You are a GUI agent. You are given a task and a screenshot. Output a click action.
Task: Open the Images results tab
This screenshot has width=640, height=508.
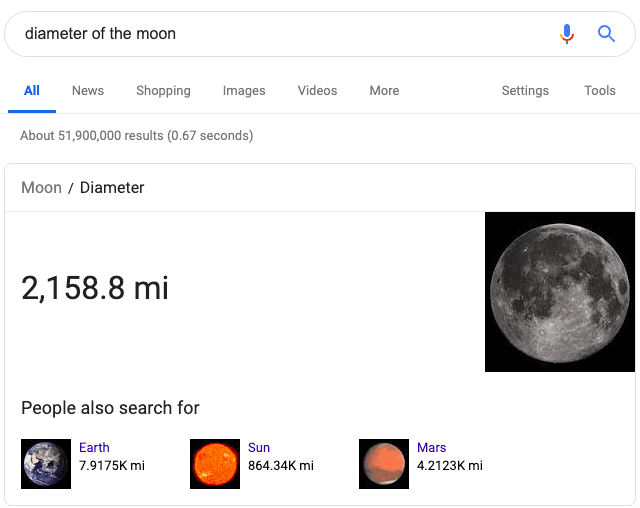tap(244, 91)
